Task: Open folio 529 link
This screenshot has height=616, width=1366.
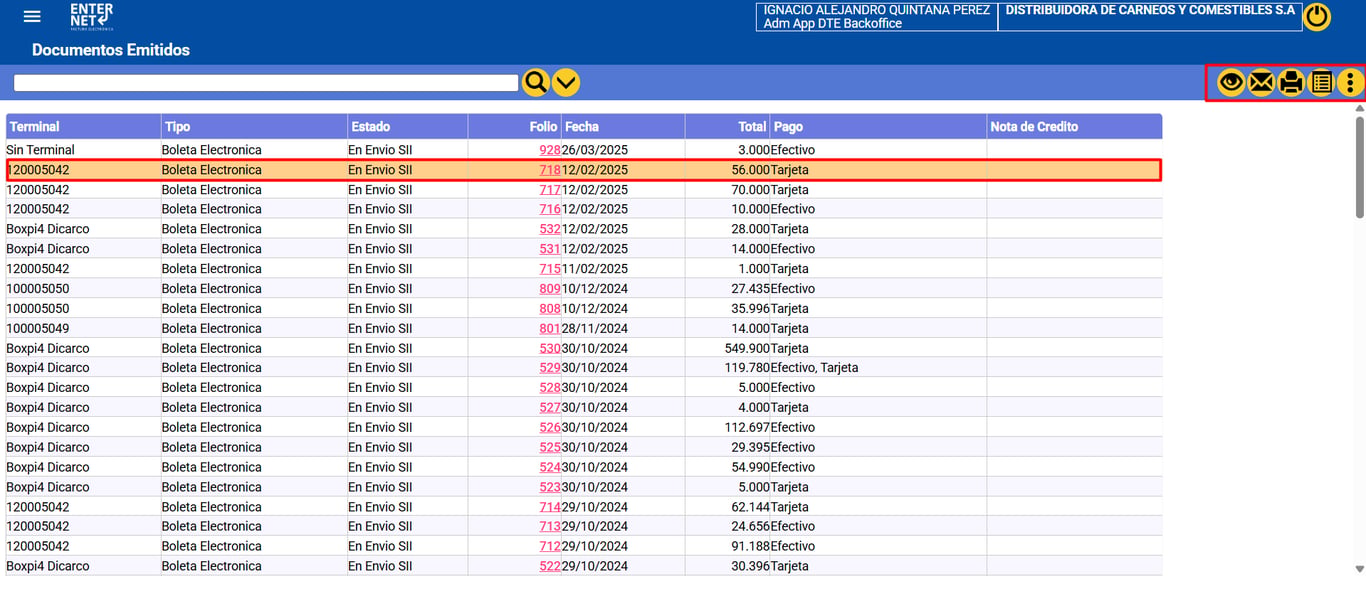Action: point(550,368)
